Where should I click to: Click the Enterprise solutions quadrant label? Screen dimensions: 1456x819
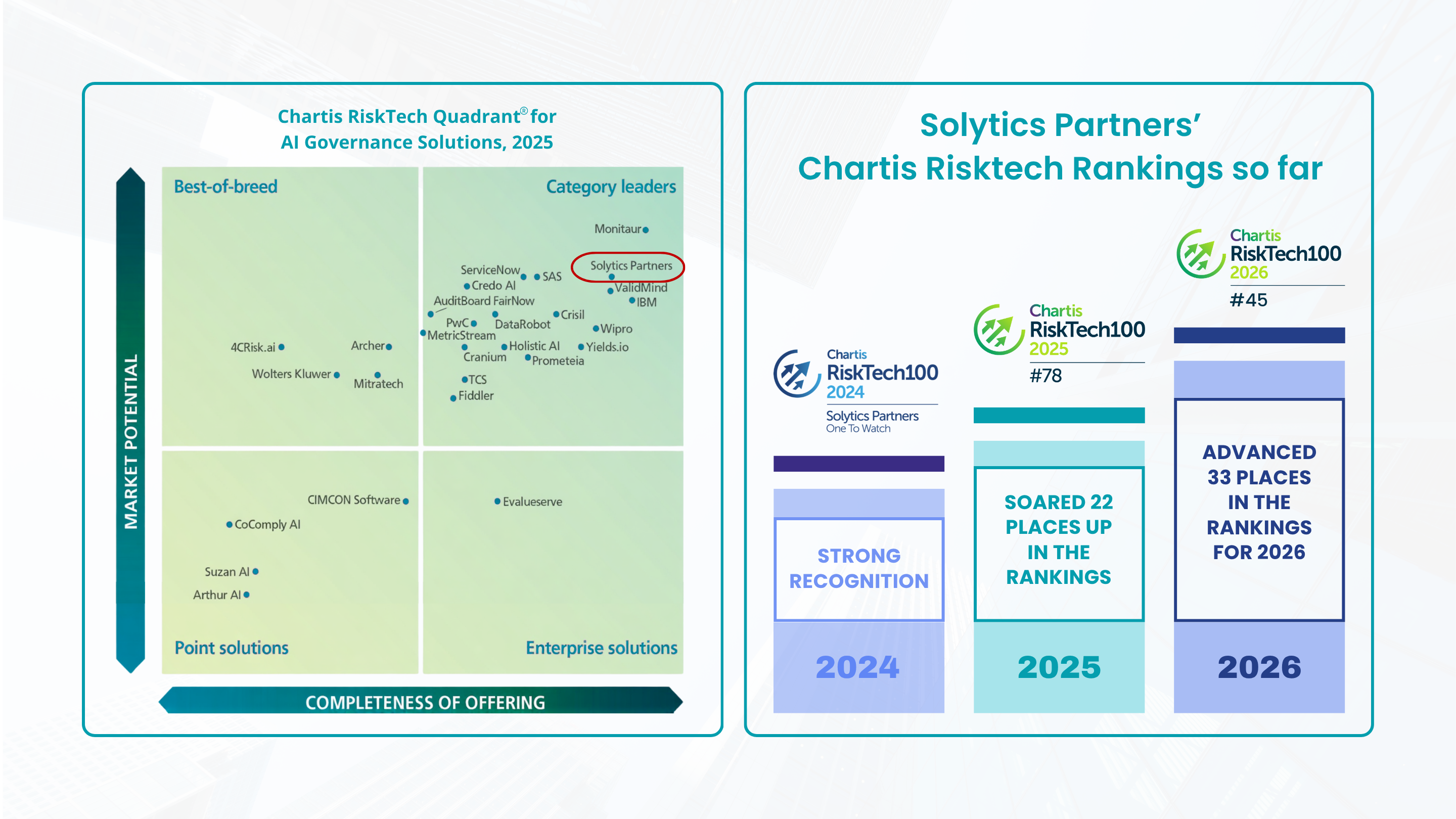602,648
